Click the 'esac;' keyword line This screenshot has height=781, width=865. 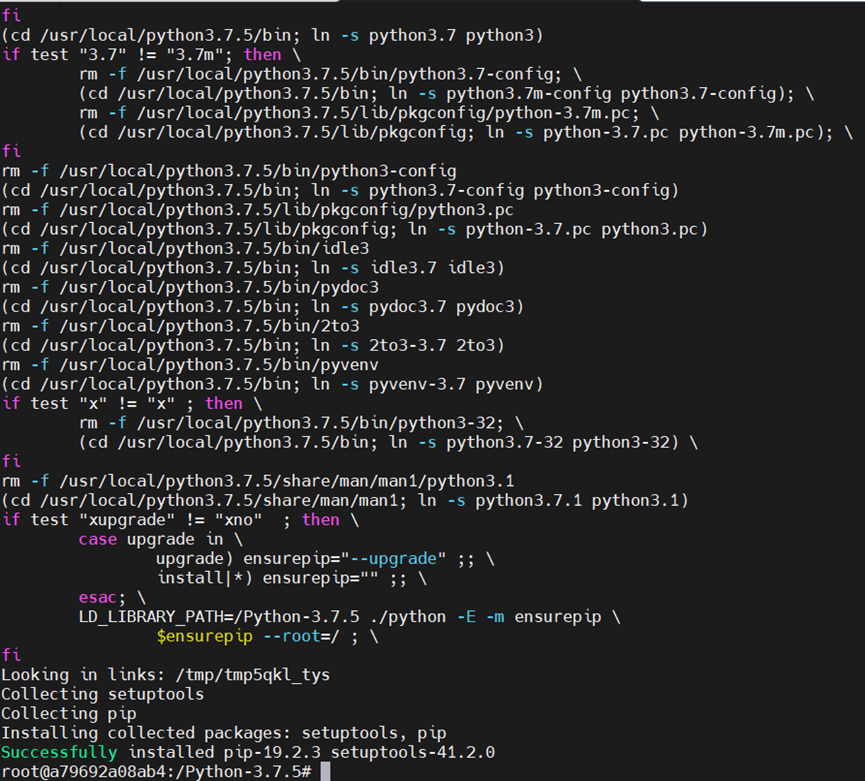(x=112, y=597)
